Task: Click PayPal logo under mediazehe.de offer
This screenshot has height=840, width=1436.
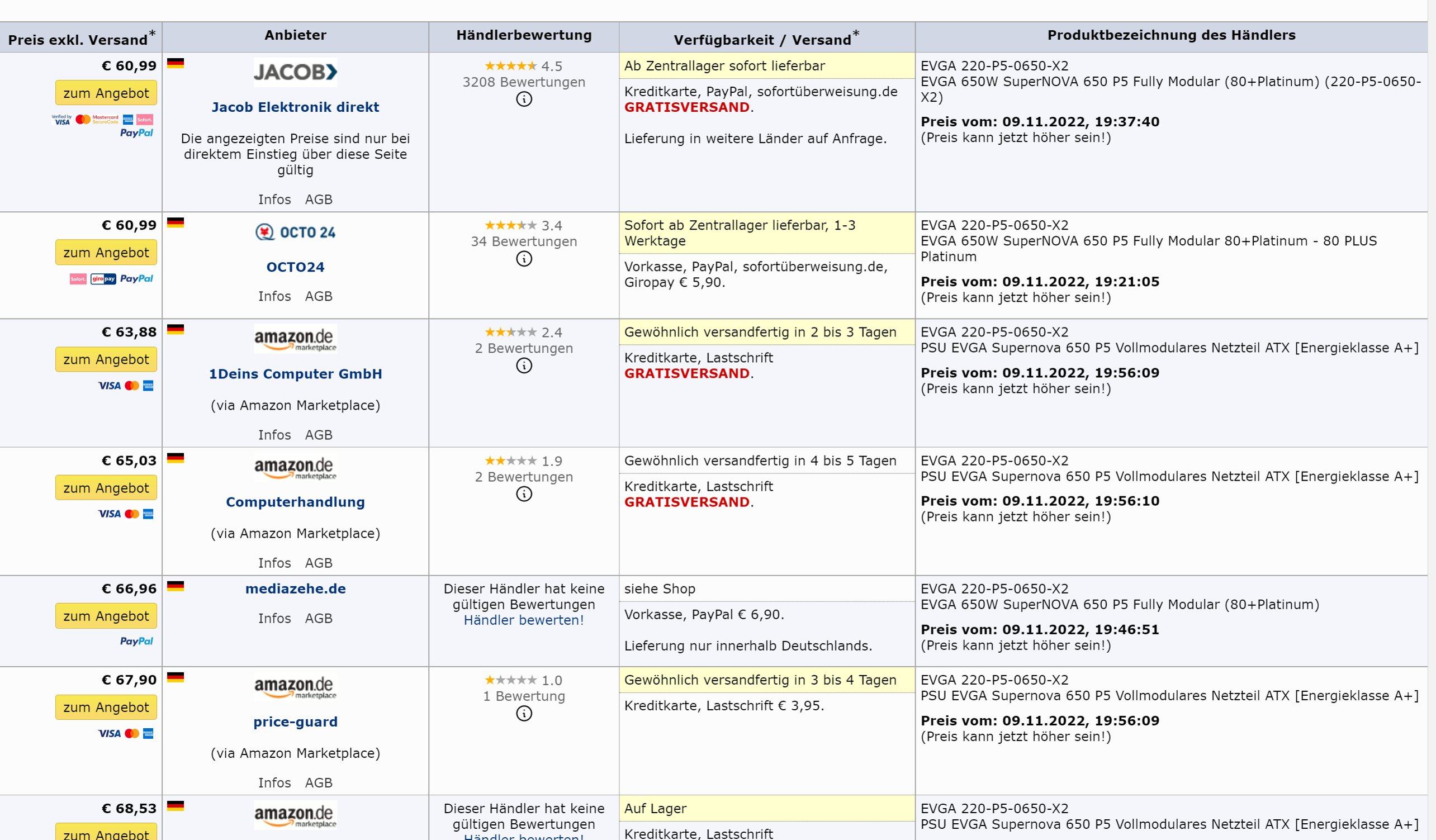Action: (137, 641)
